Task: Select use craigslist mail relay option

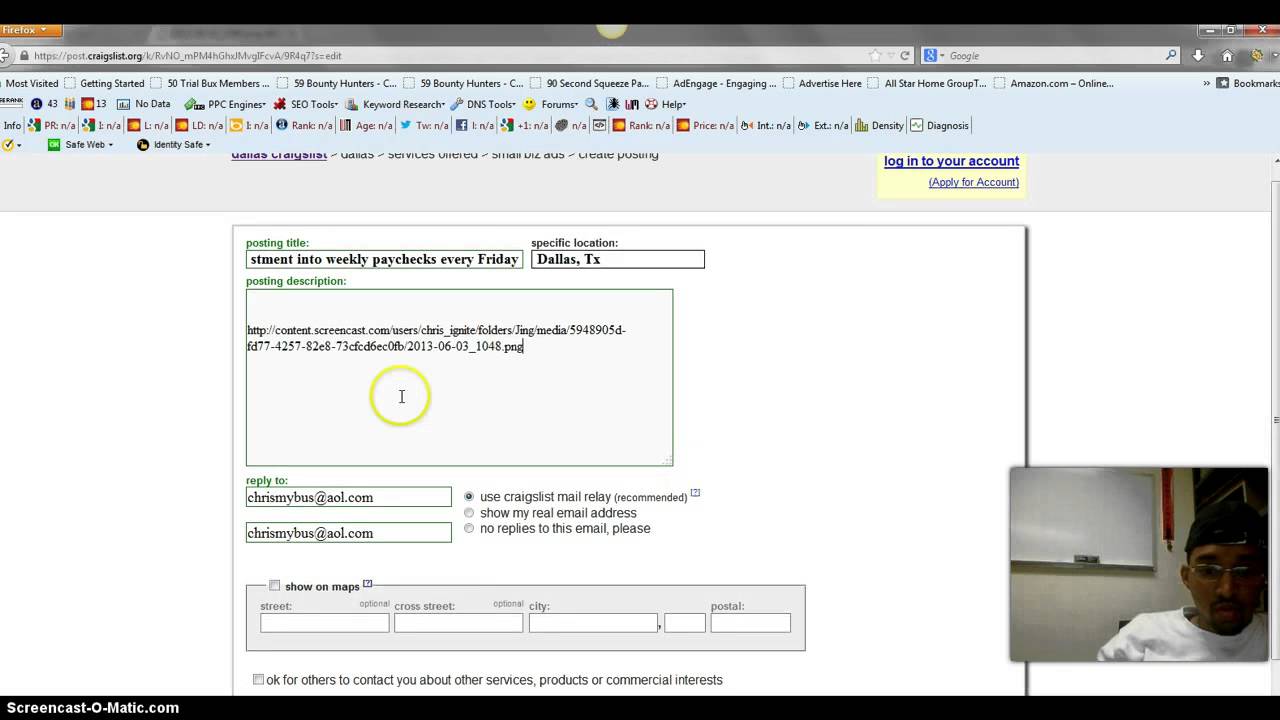Action: tap(469, 496)
